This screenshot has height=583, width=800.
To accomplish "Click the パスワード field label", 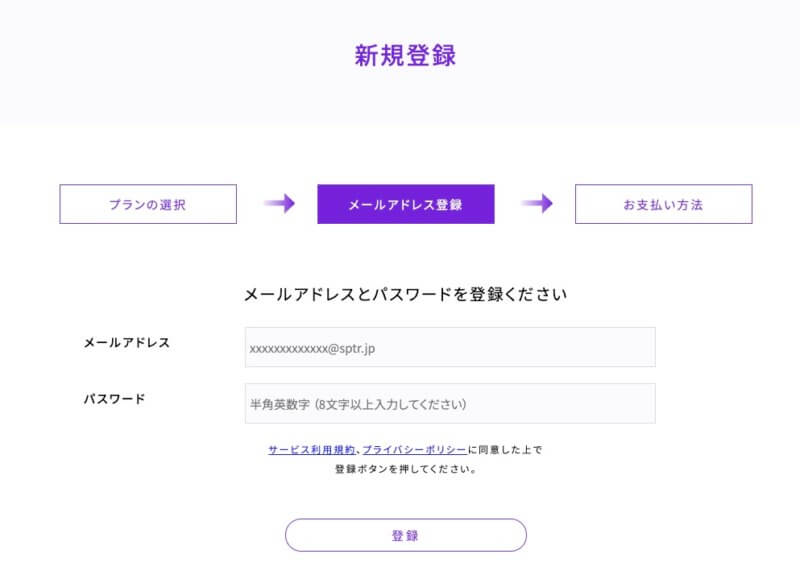I will [x=114, y=398].
